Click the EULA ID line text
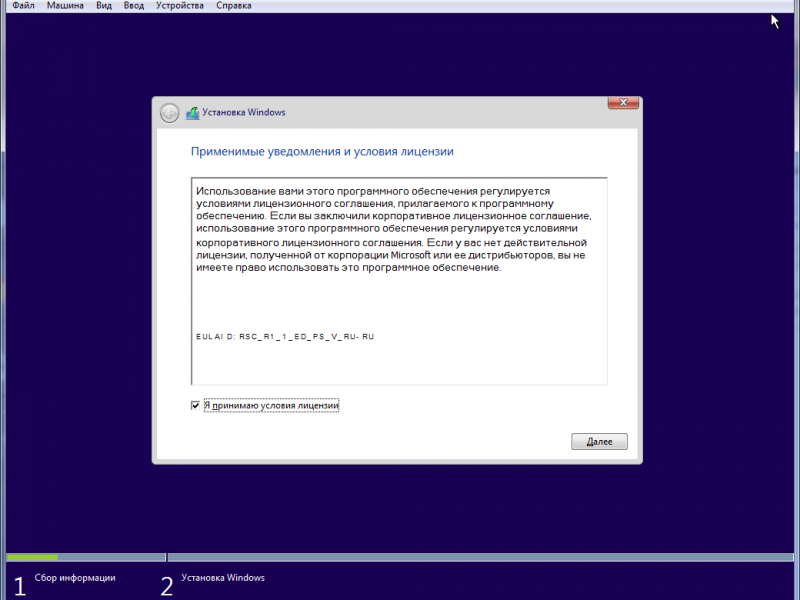 285,337
